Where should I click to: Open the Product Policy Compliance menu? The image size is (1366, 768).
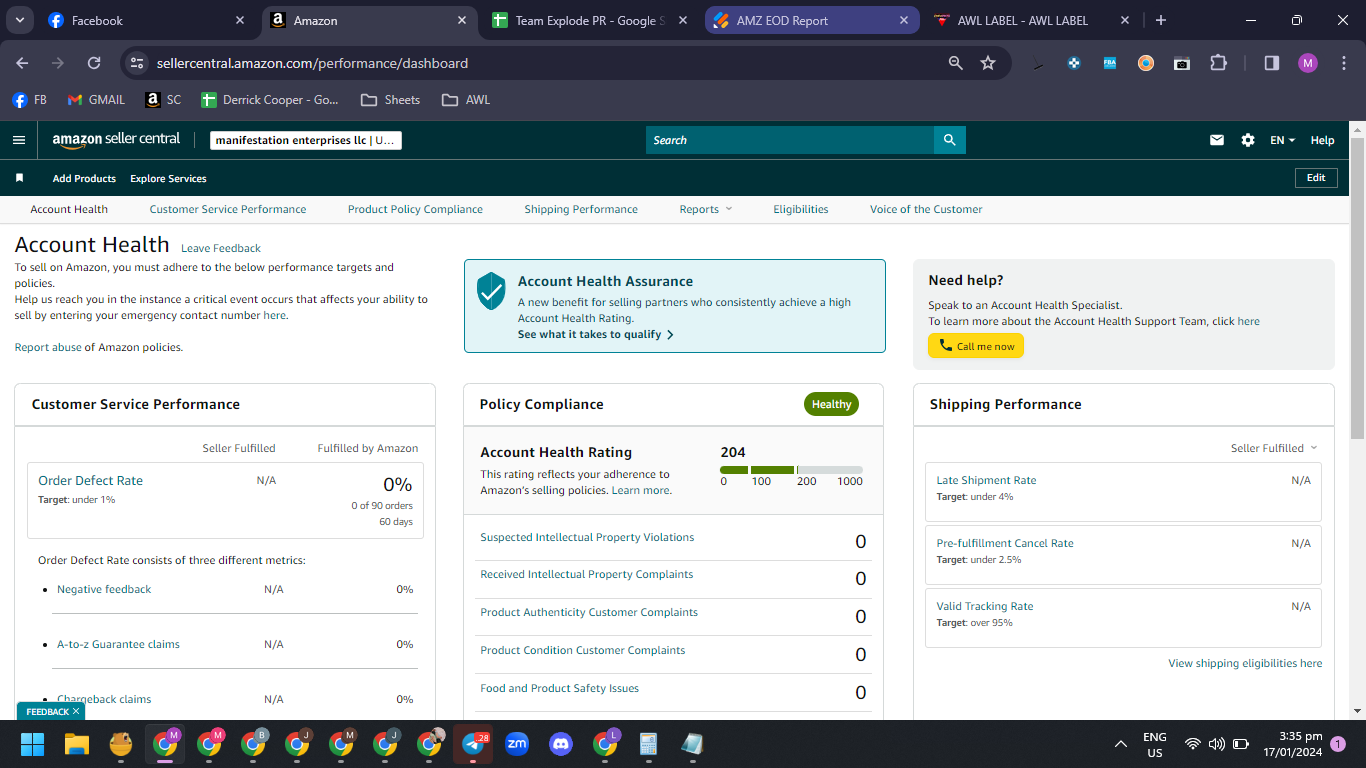[x=415, y=209]
